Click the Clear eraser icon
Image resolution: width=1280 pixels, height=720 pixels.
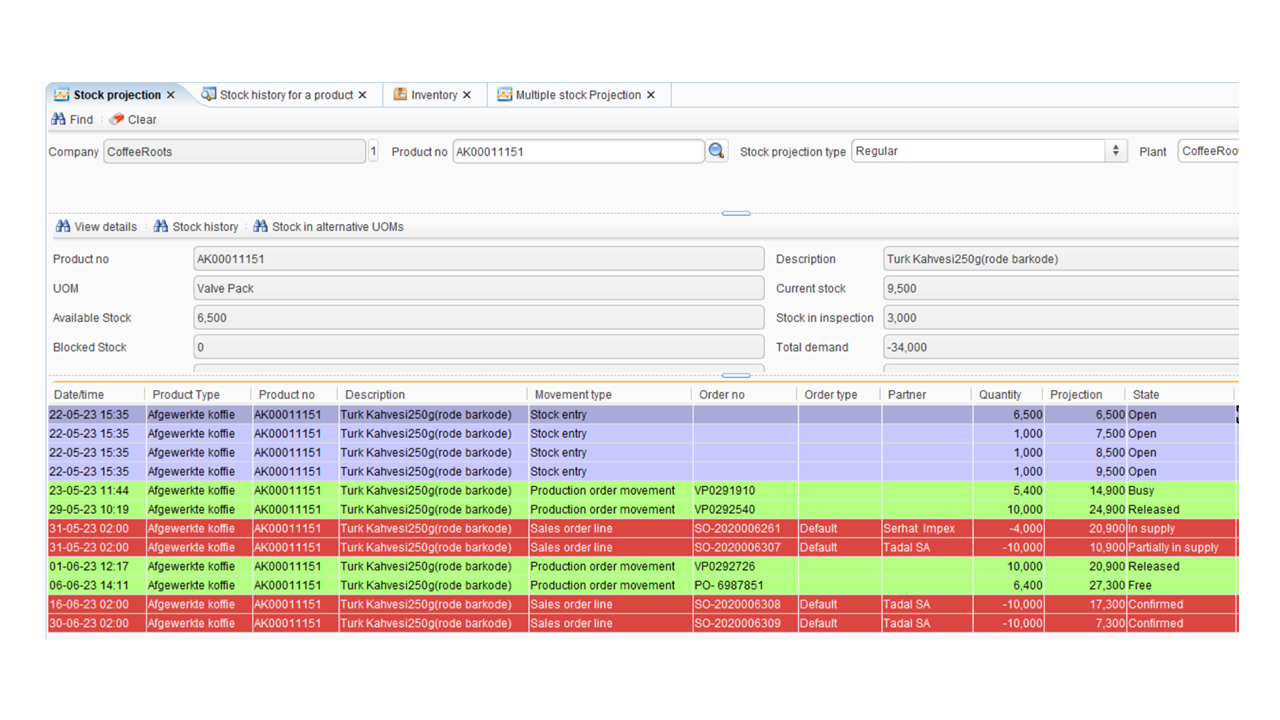(x=117, y=119)
